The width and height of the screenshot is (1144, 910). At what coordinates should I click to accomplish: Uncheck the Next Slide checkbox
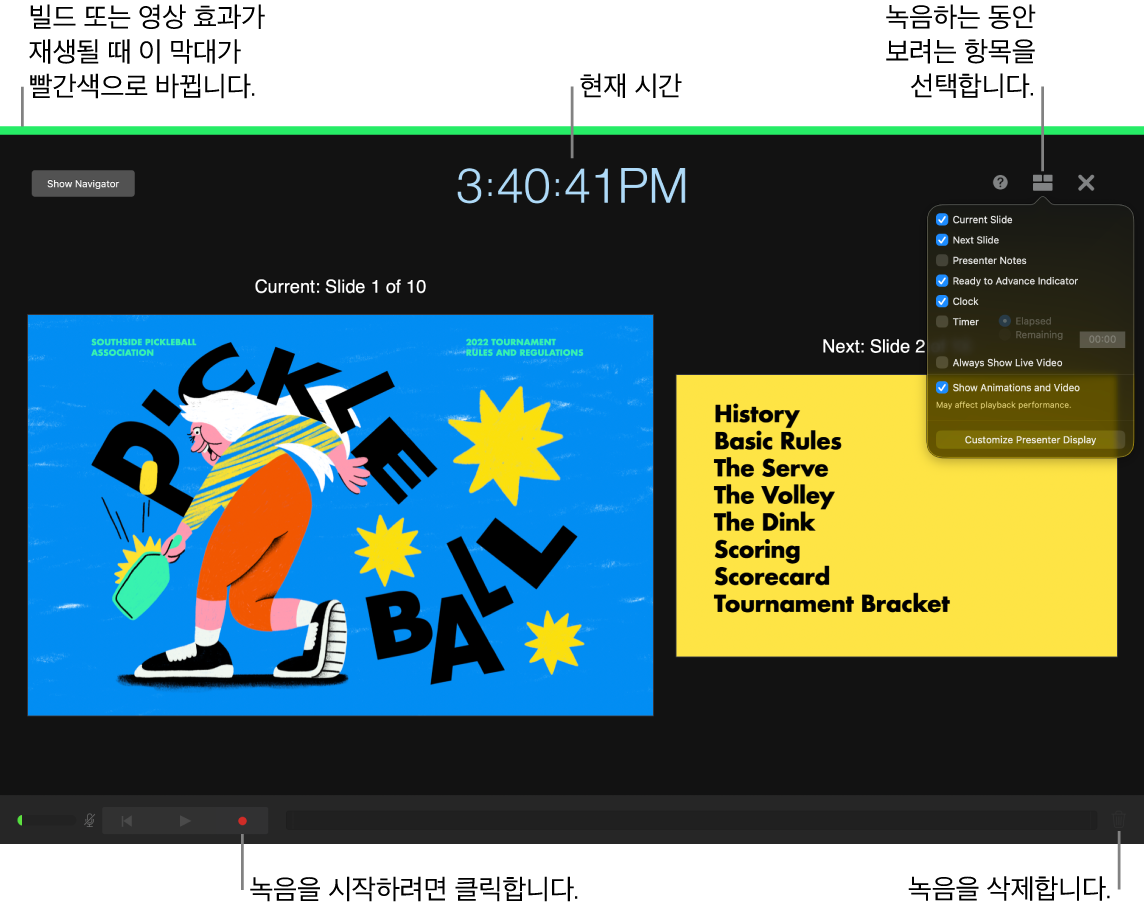pyautogui.click(x=942, y=240)
